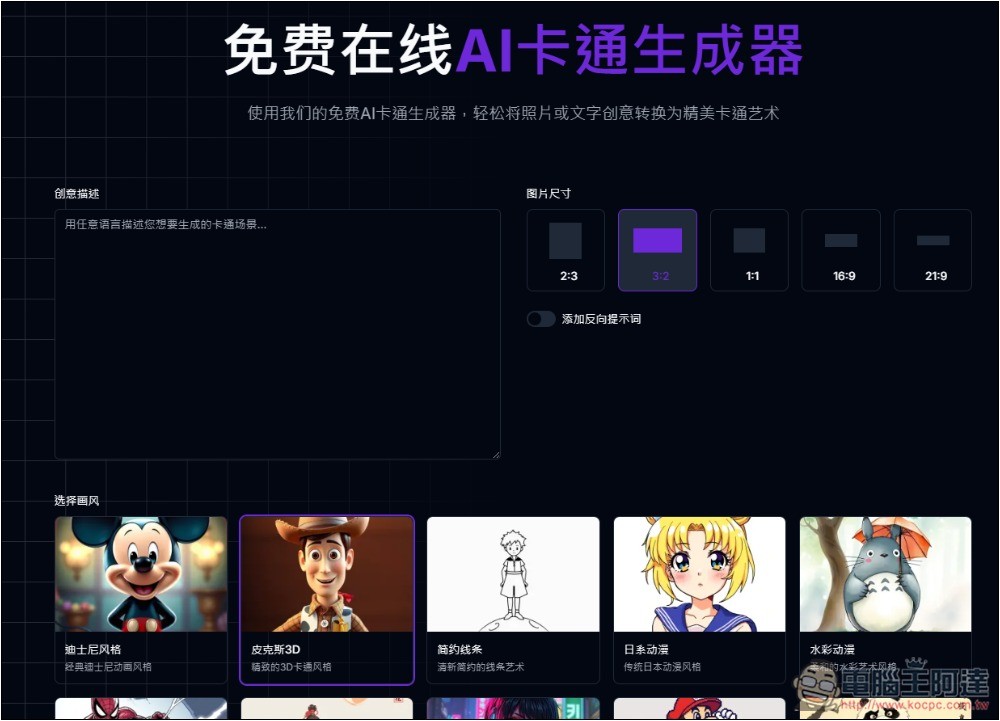Click the text area resize handle corner

click(x=495, y=454)
